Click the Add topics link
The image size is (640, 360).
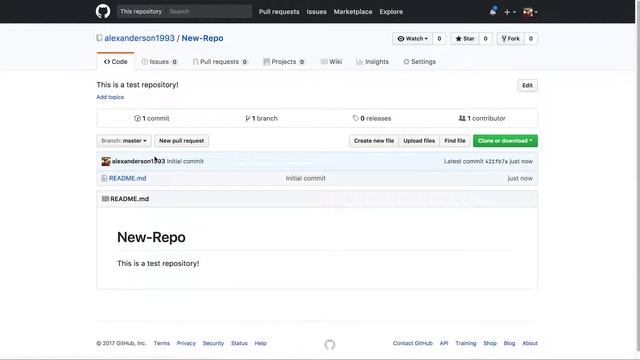click(110, 97)
